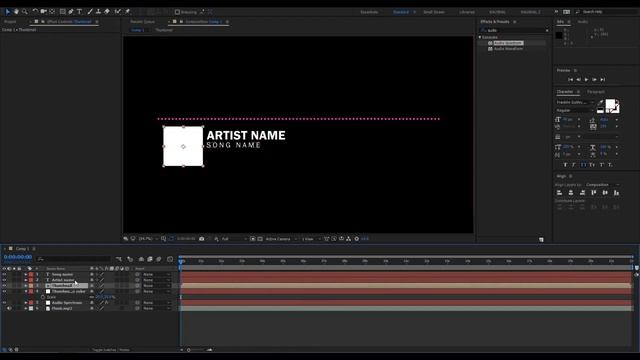
Task: Jump preview to first frame
Action: point(570,80)
